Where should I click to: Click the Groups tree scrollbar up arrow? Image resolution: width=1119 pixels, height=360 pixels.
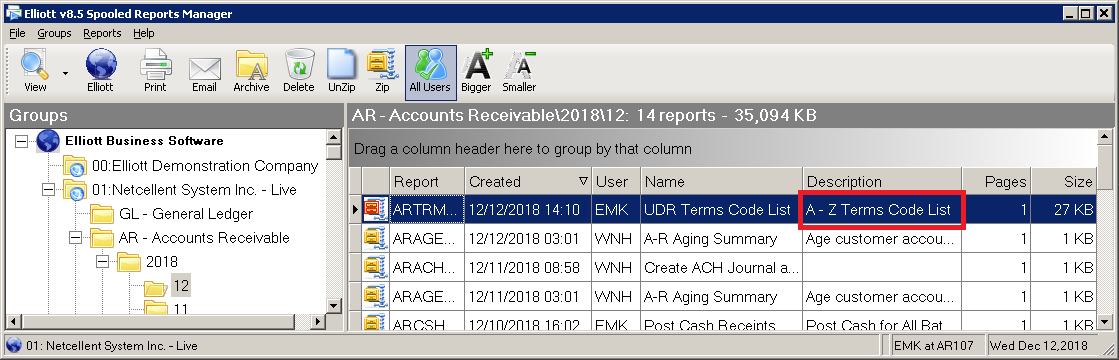(x=334, y=137)
